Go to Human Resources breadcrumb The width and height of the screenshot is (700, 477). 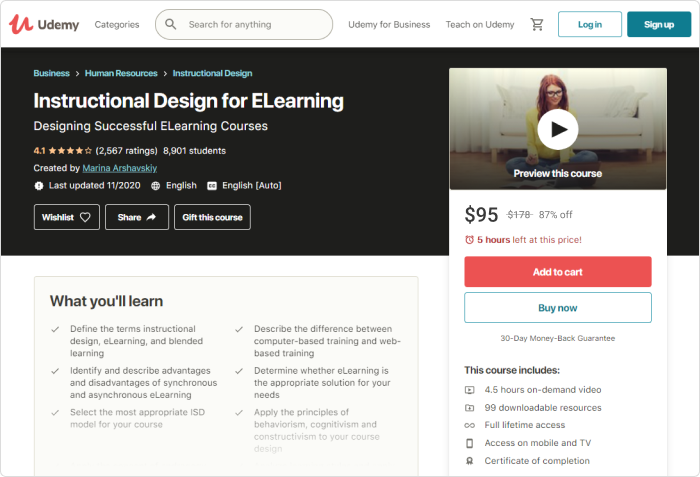[121, 73]
